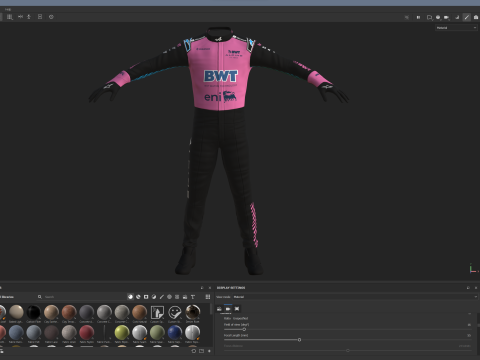The image size is (480, 360).
Task: Filter assets by materials sphere icon
Action: pos(130,297)
